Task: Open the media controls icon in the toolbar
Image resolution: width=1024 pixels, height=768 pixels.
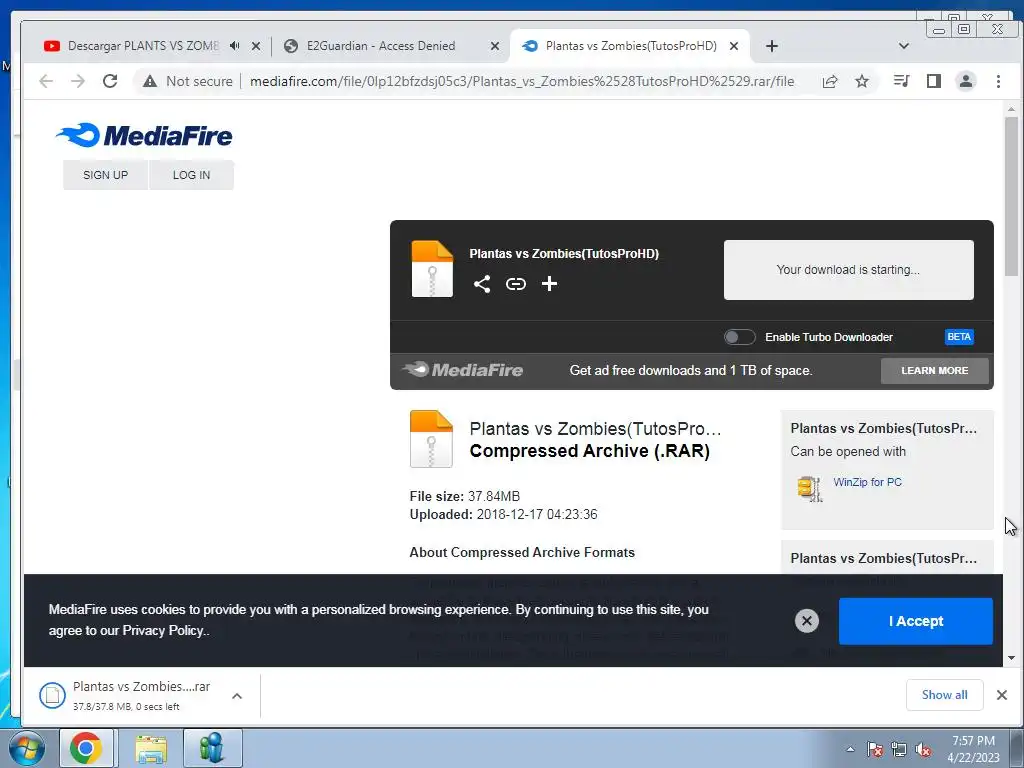Action: tap(901, 81)
